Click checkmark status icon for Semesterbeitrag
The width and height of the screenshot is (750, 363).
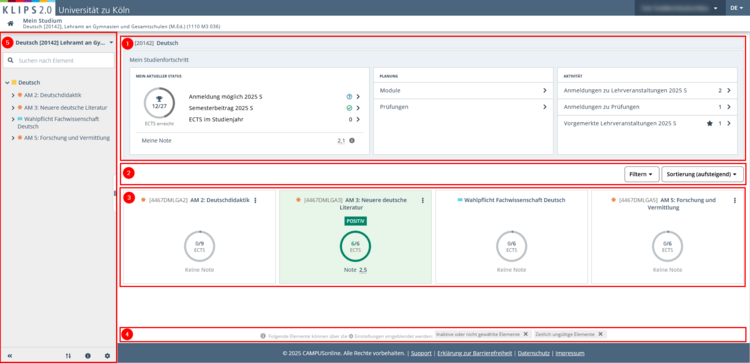click(349, 108)
